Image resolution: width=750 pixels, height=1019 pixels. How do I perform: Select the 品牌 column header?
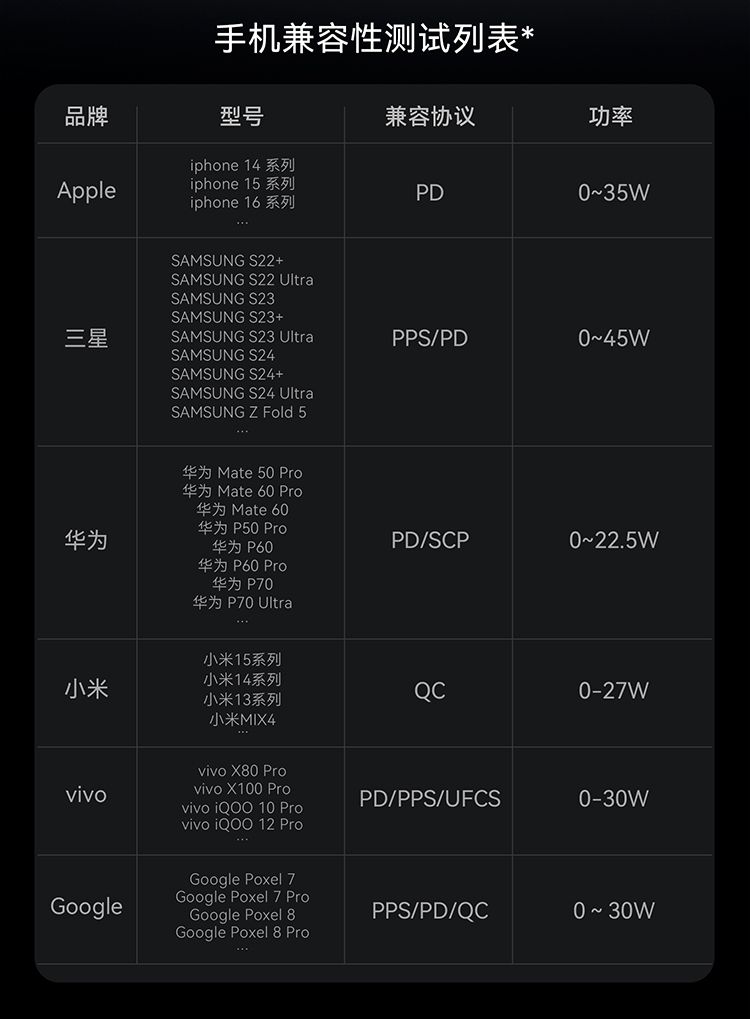[x=86, y=117]
